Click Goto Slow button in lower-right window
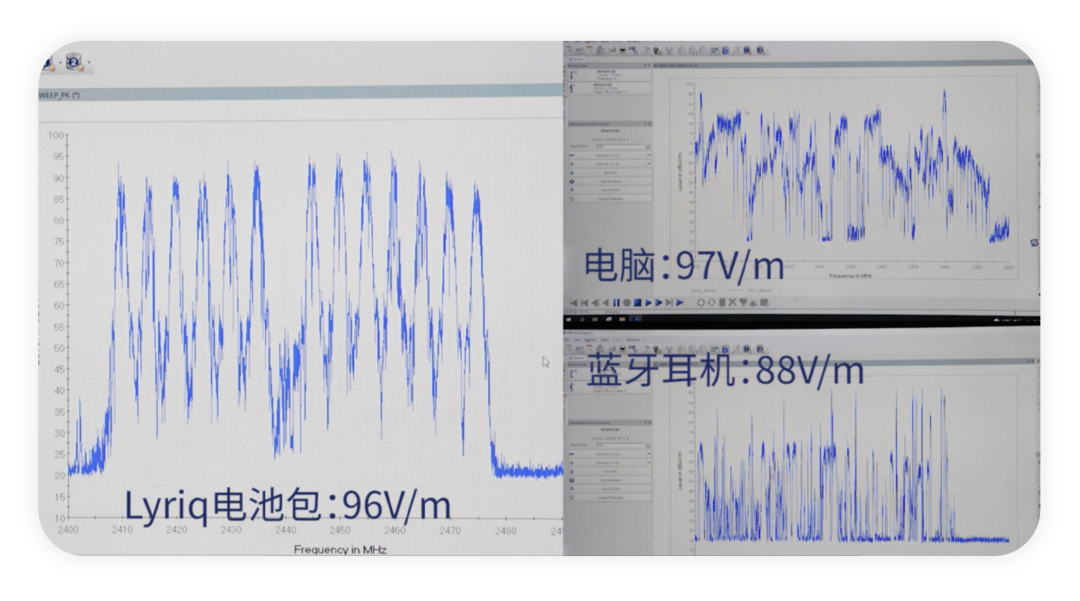Screen dimensions: 1080x601 click(x=608, y=454)
